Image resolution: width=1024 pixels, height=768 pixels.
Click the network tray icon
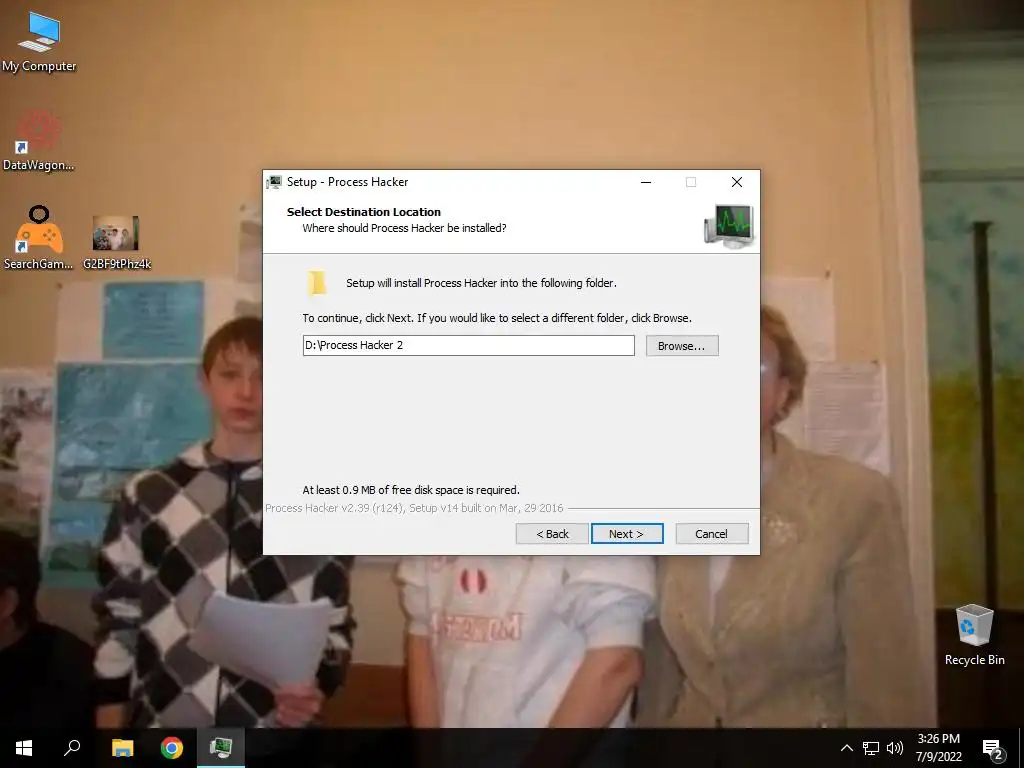pos(871,748)
